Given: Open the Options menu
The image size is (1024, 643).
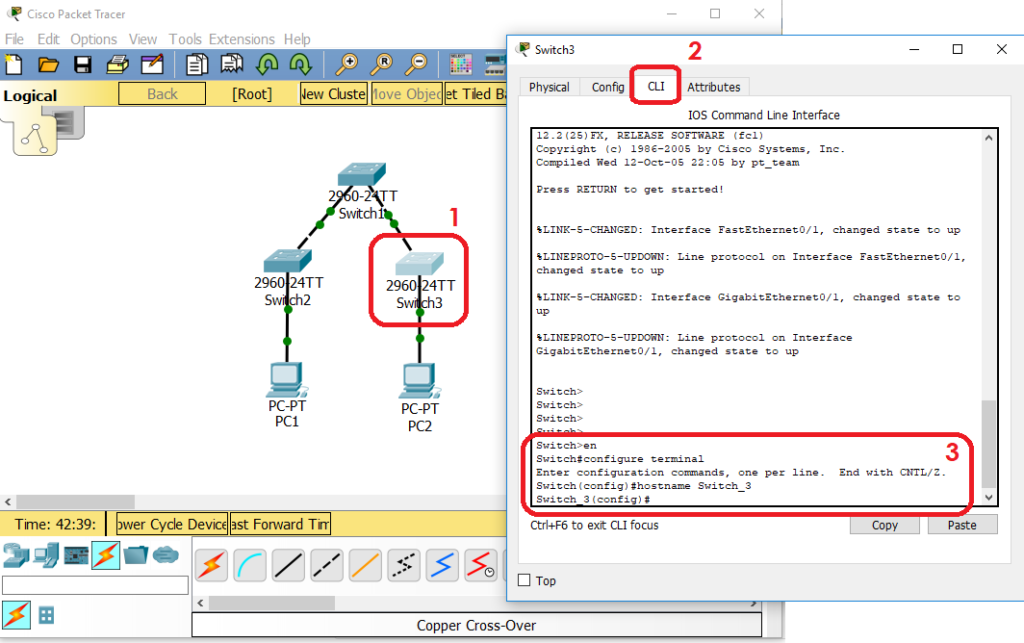Looking at the screenshot, I should (x=93, y=39).
